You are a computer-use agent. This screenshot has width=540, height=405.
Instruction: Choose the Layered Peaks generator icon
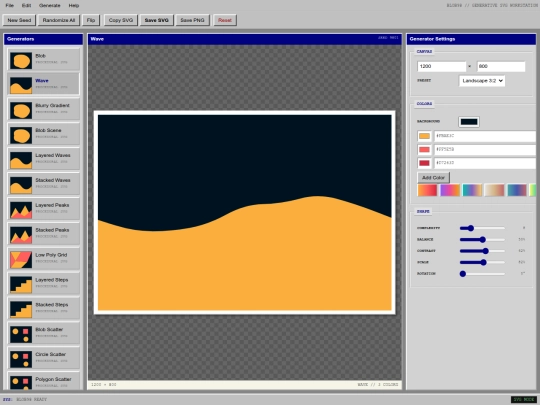(x=21, y=210)
